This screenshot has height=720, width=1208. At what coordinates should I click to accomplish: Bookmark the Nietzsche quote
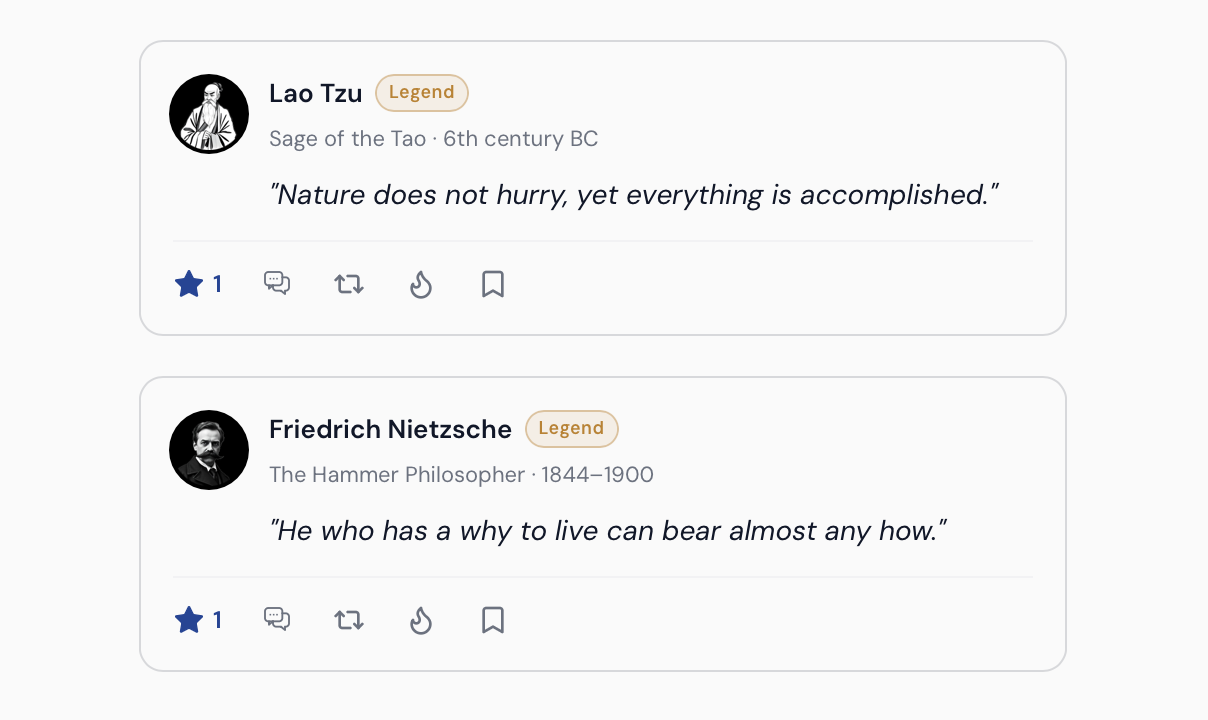[492, 621]
